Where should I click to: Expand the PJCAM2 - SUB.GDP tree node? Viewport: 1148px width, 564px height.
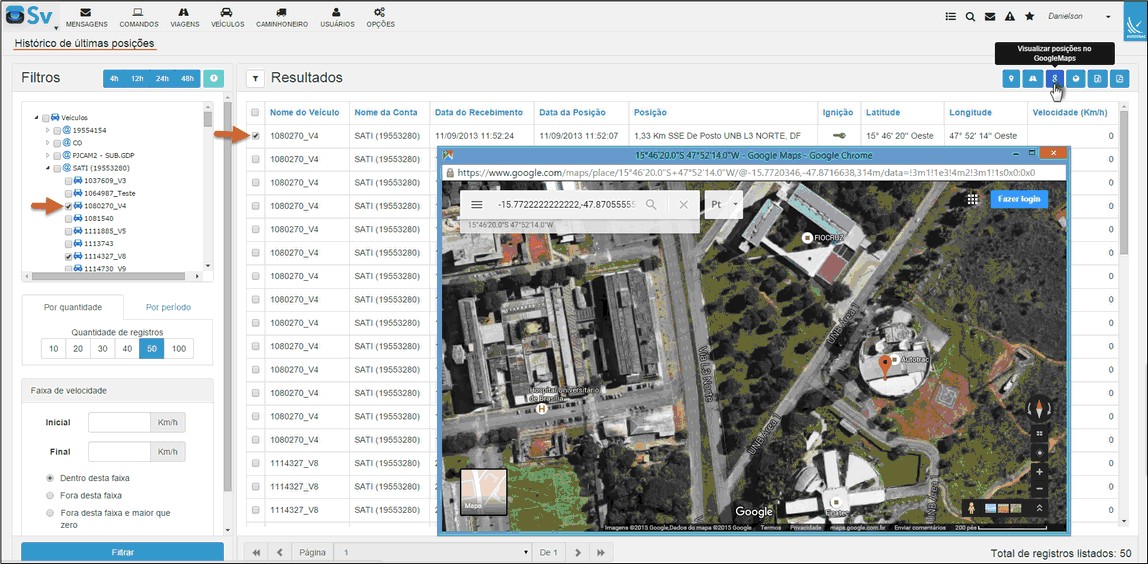(x=48, y=155)
